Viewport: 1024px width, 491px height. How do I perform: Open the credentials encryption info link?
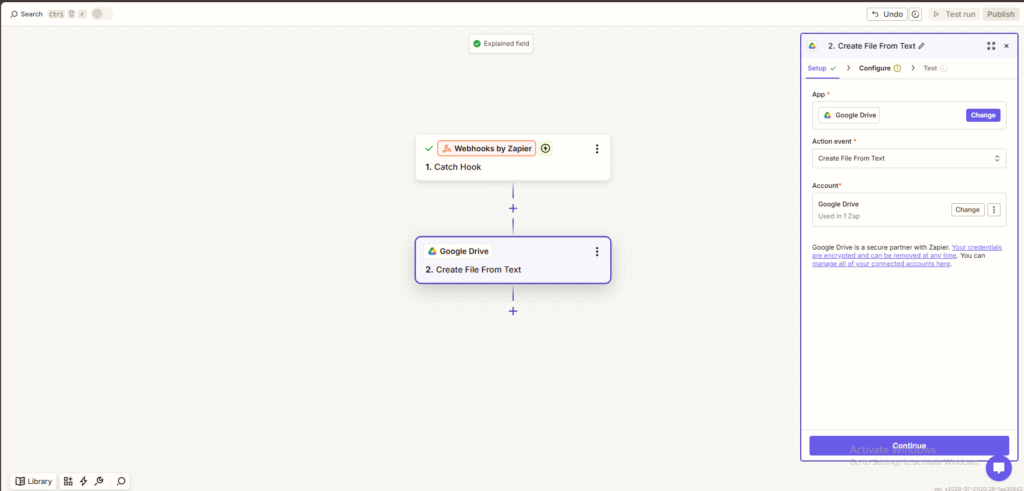point(907,251)
